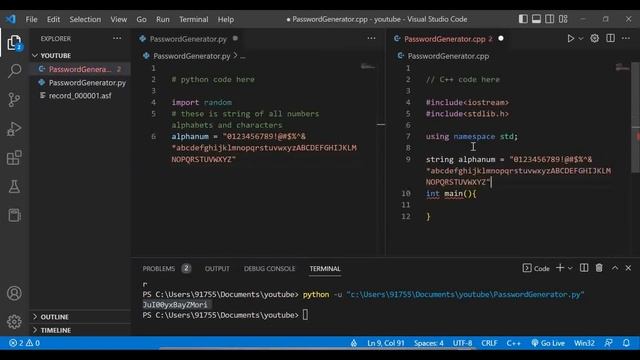Open Customize Layout button

click(563, 19)
